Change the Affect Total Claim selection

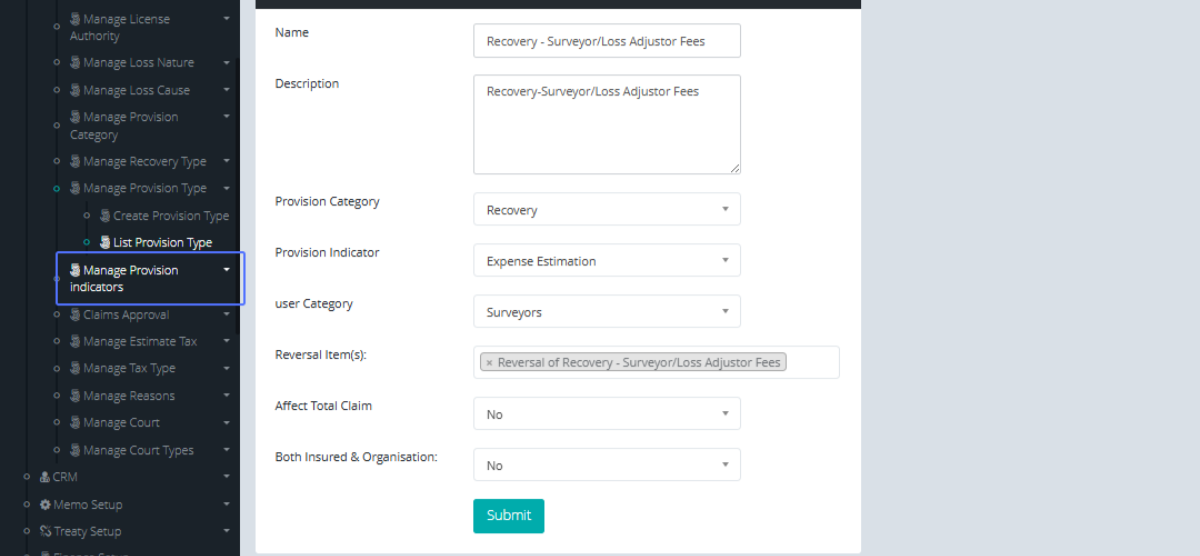(606, 414)
